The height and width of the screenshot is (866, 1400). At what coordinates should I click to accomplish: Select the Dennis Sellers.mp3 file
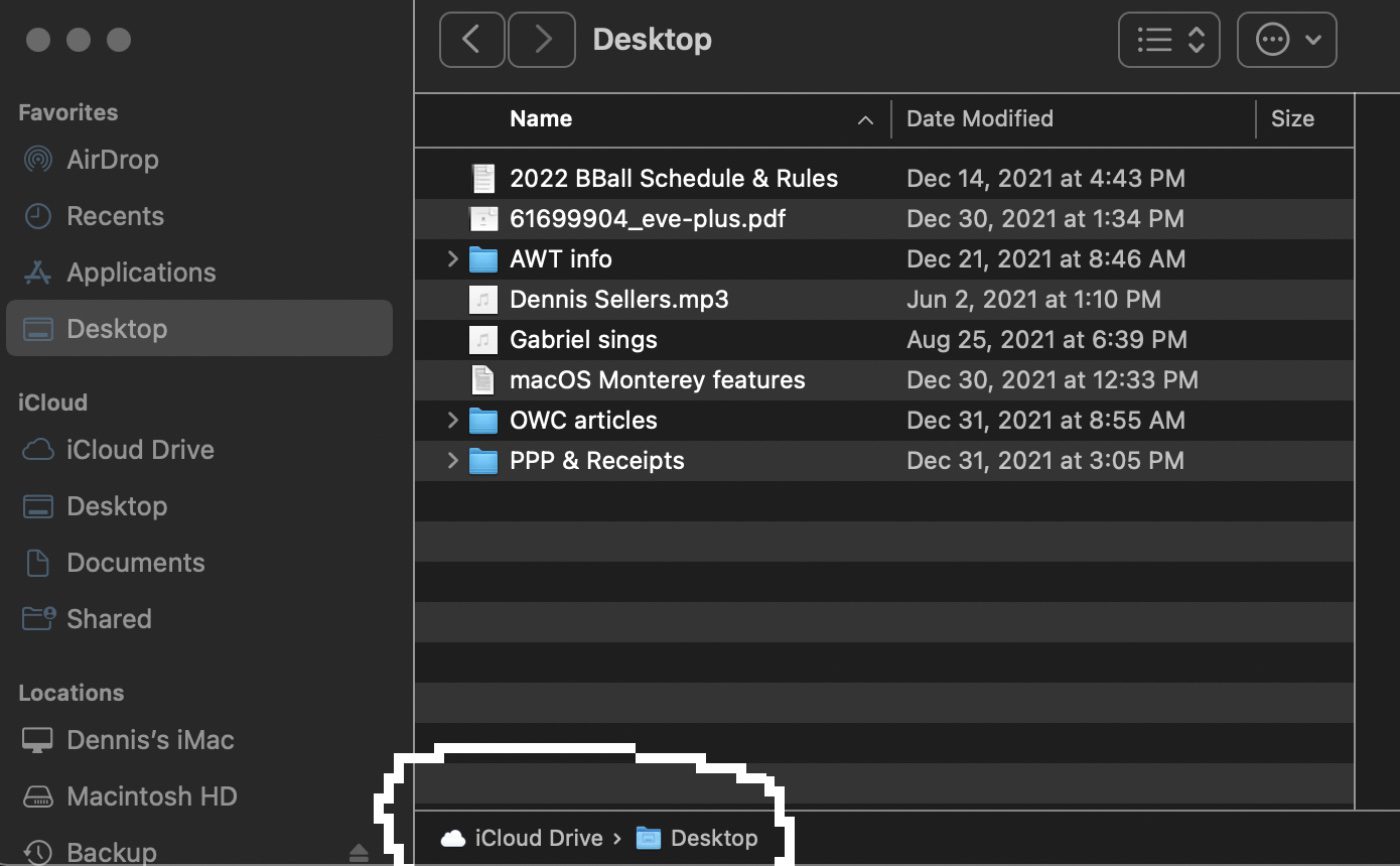[x=618, y=300]
